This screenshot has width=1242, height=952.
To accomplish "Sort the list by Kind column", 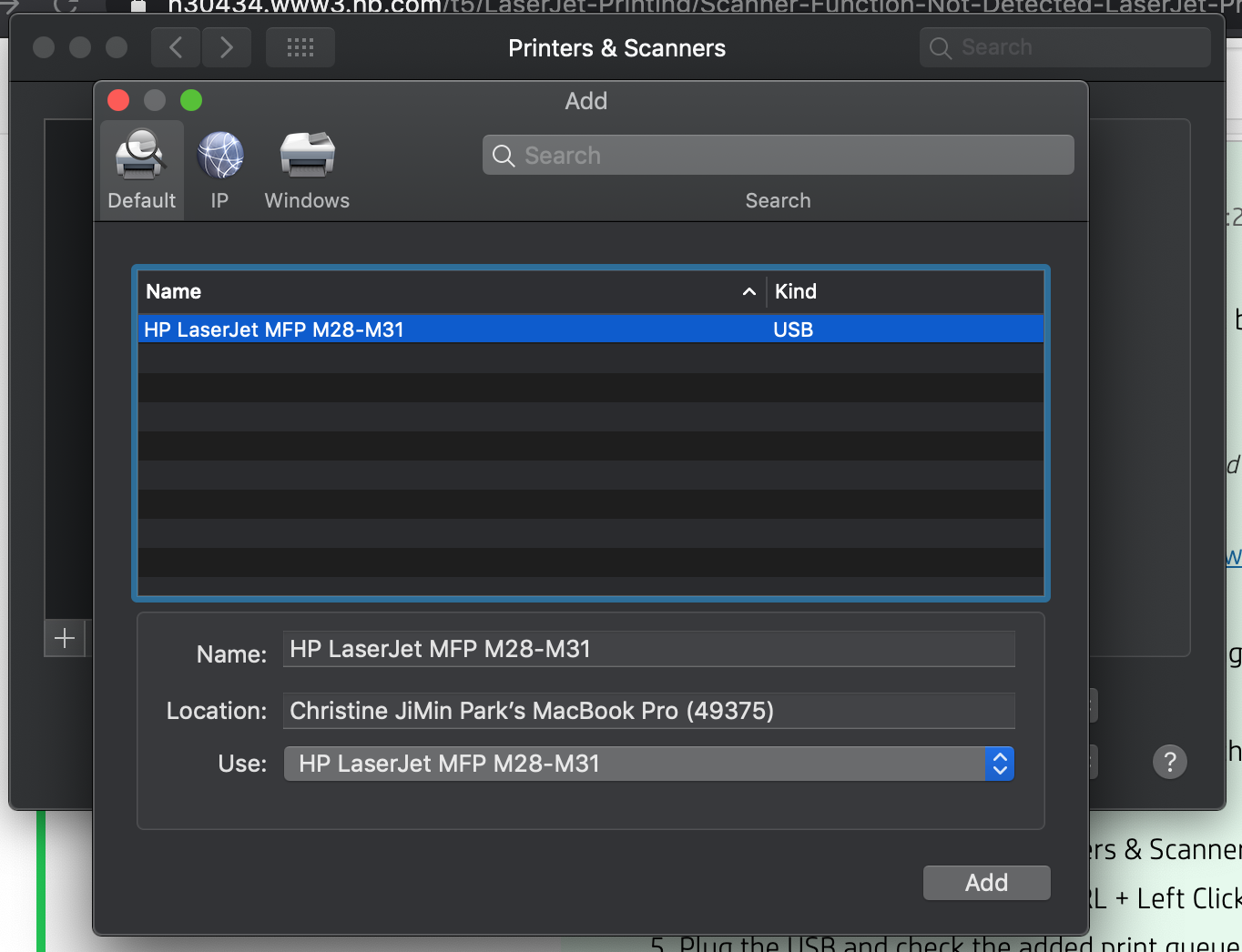I will point(905,291).
